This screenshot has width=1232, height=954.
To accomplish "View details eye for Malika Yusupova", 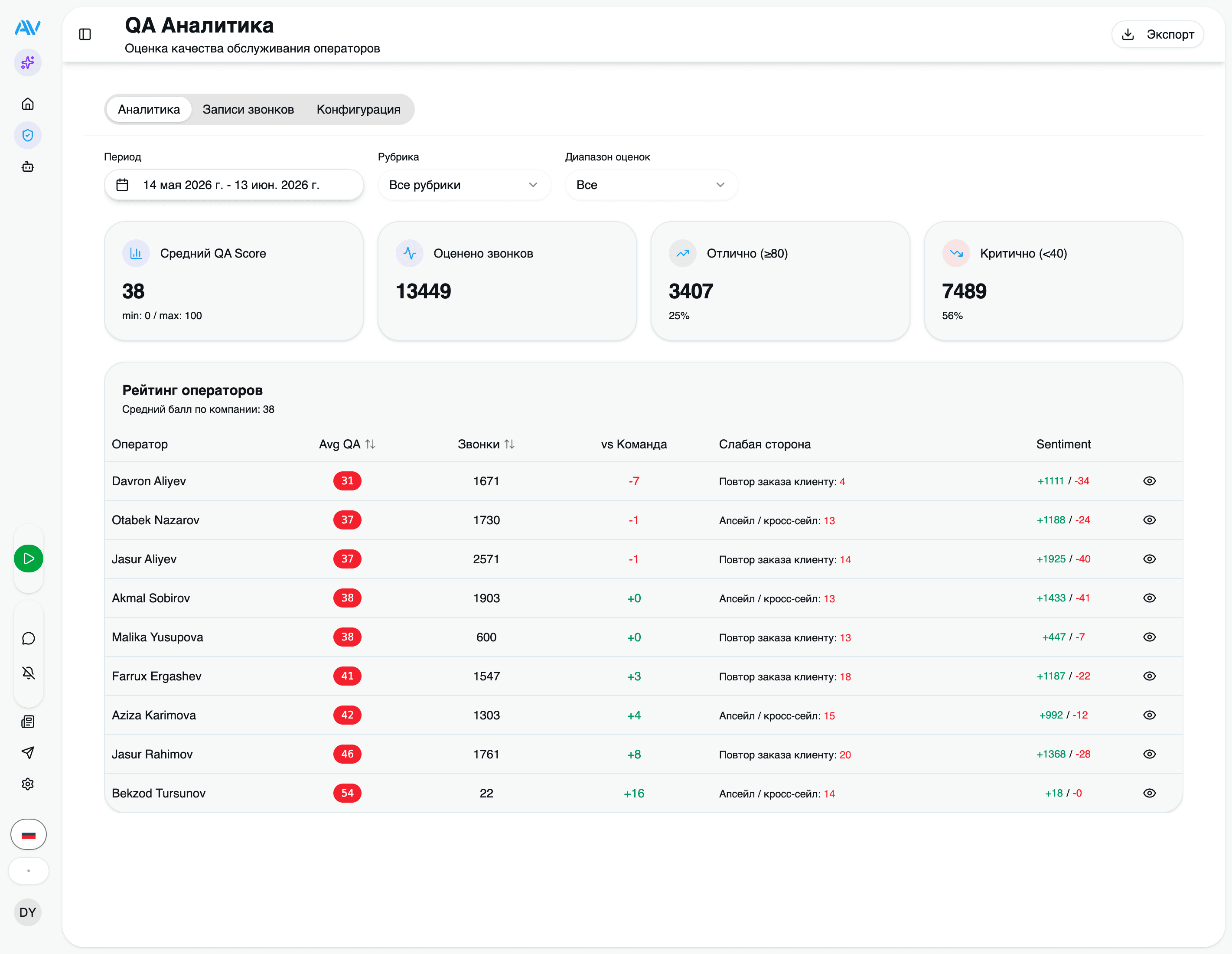I will click(1150, 637).
